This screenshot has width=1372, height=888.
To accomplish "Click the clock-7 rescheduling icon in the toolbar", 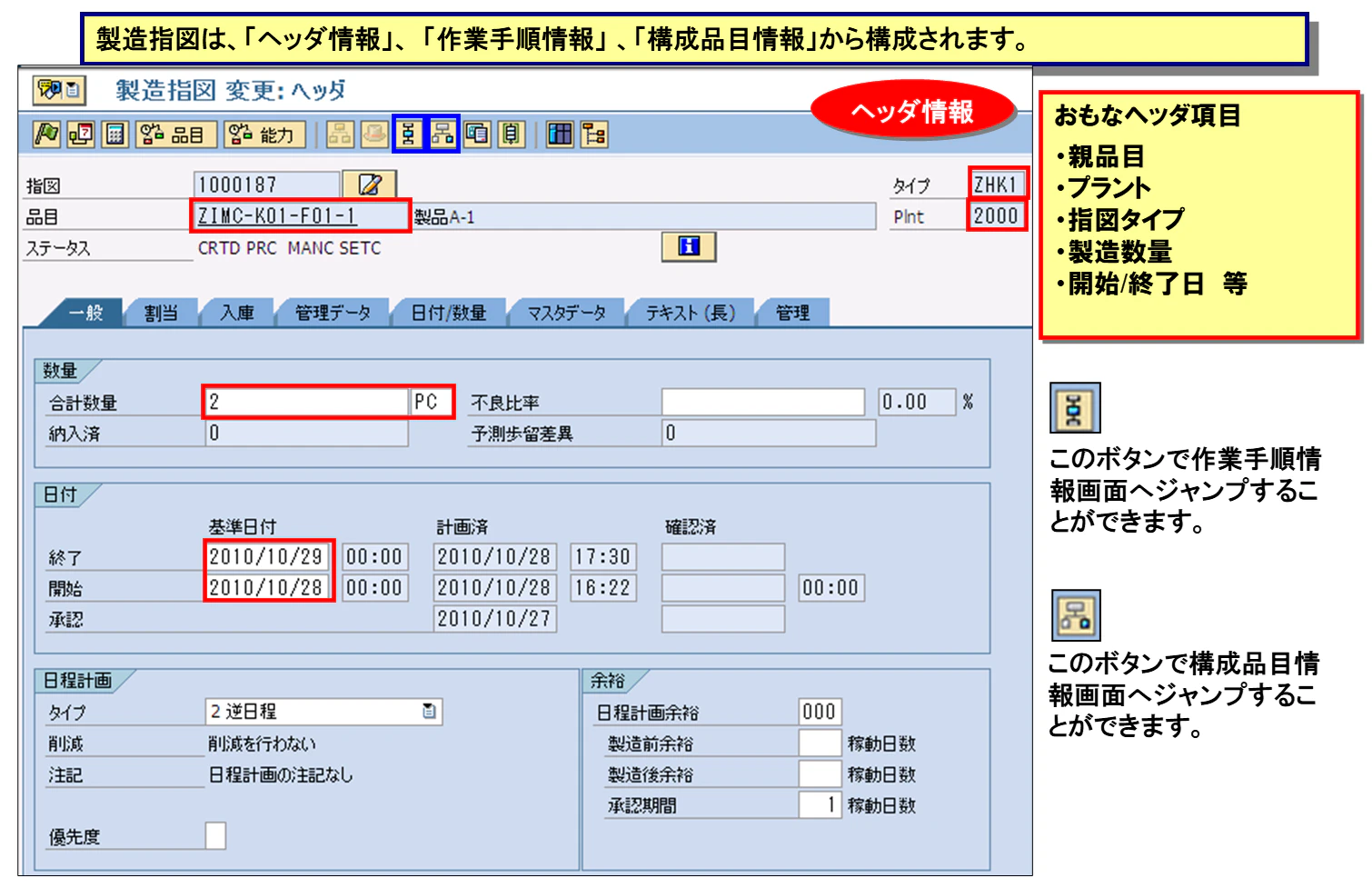I will point(80,135).
